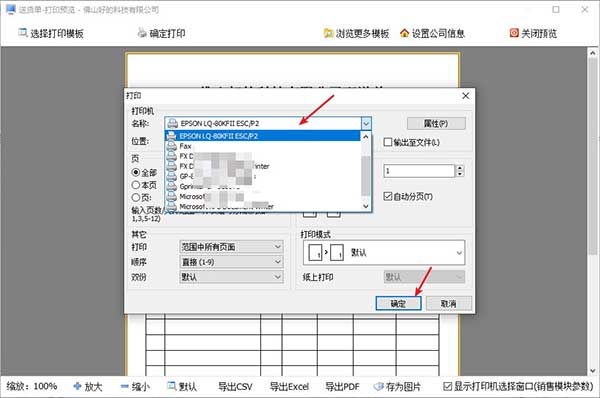Toggle 自动分页(T) checkbox

388,196
